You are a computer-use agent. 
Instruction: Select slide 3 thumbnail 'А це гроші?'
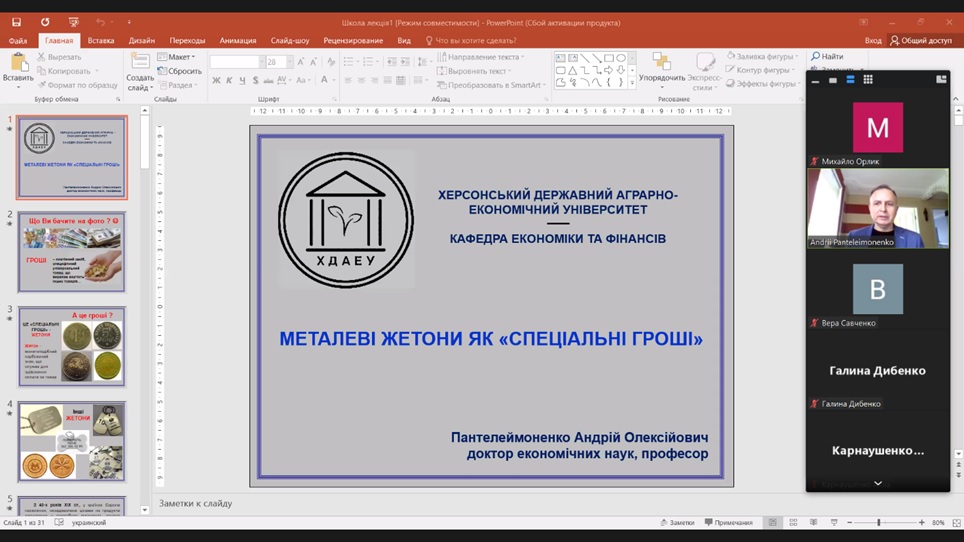72,347
